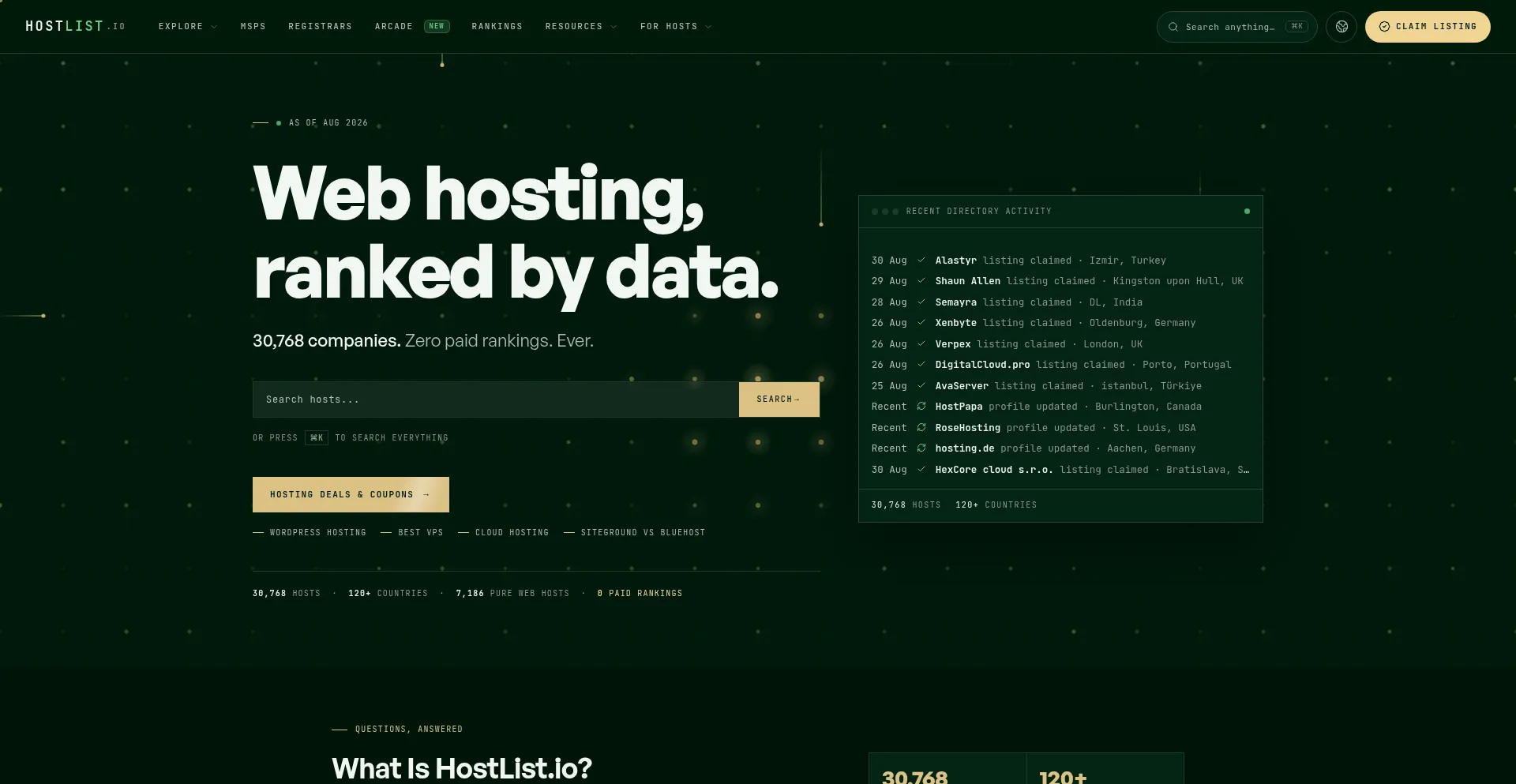Click HostPapa profile updated entry

[1060, 407]
